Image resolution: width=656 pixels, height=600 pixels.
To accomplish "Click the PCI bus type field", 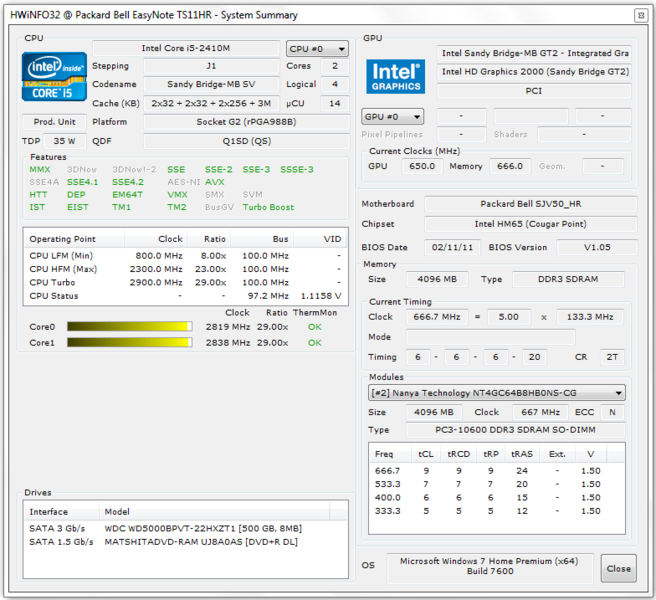I will [534, 91].
